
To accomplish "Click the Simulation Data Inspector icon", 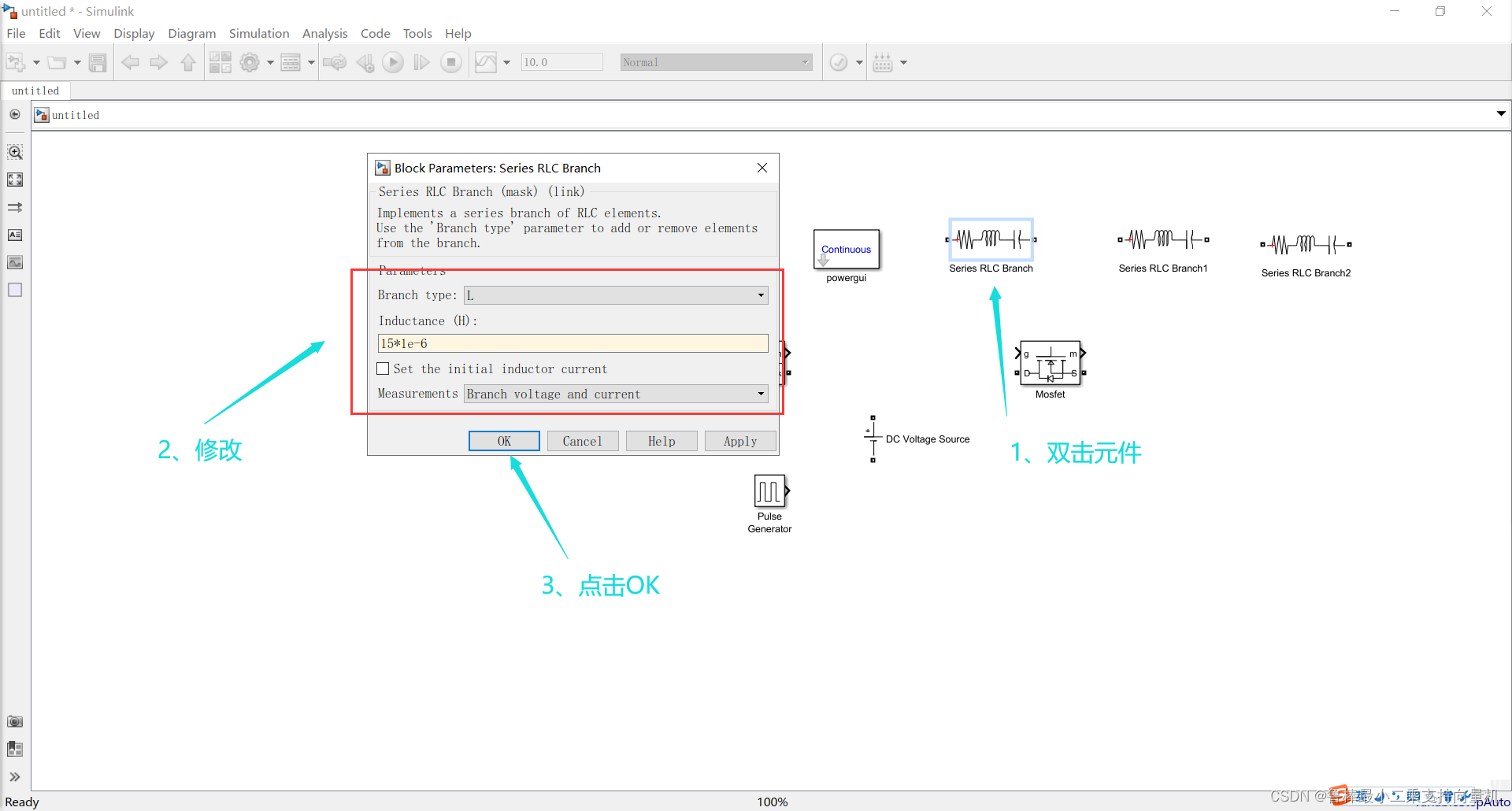I will (x=486, y=62).
